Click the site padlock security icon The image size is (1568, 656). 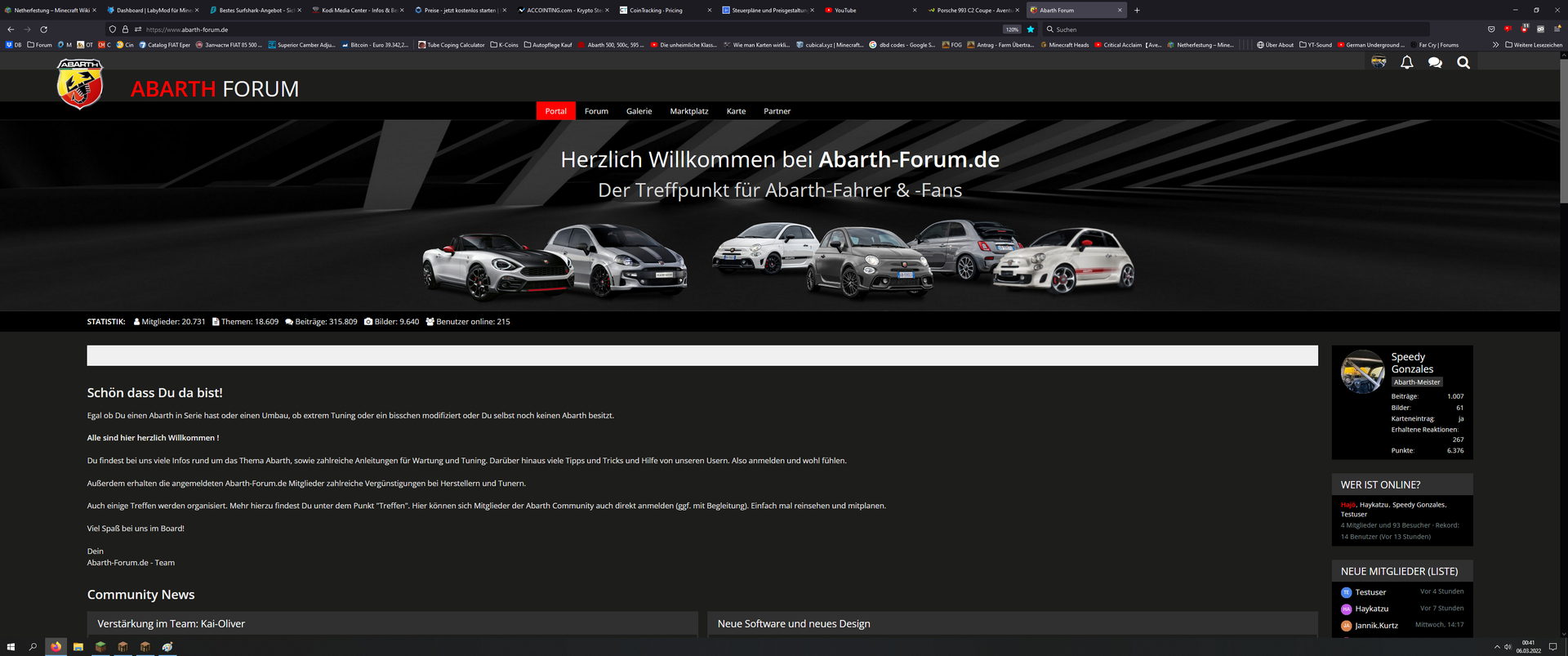(x=125, y=29)
